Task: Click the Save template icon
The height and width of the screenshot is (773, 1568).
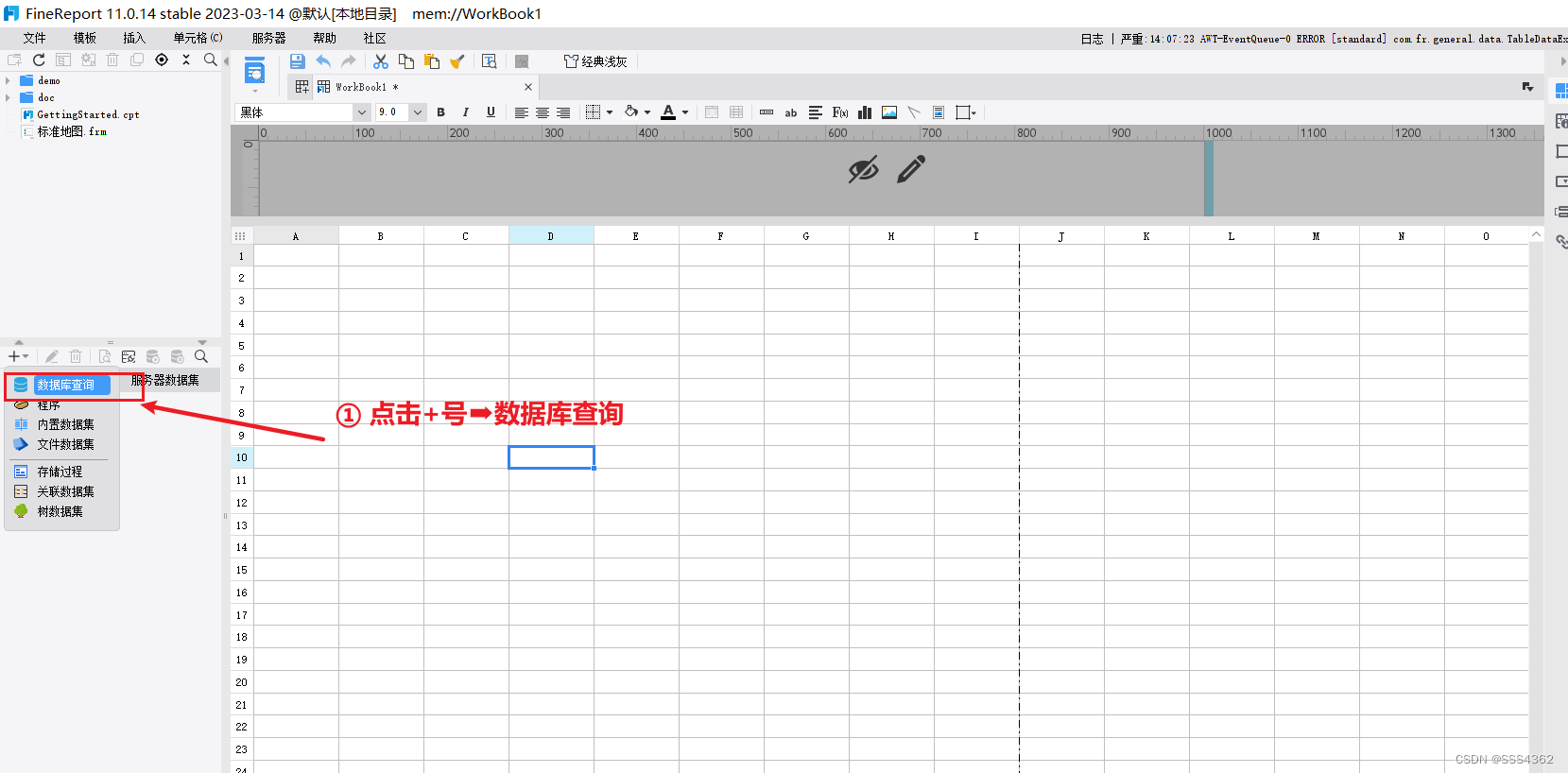Action: point(297,61)
